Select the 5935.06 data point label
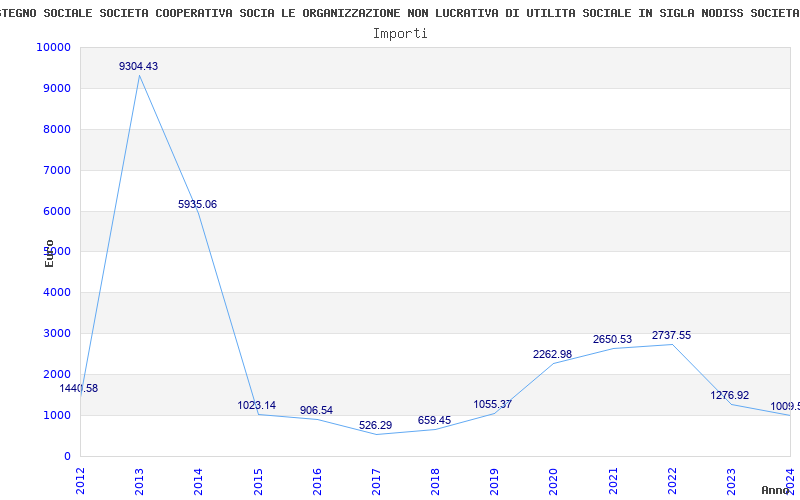 [x=197, y=205]
